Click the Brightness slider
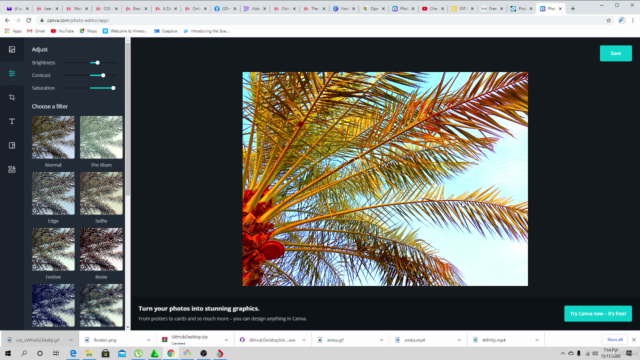 pos(91,63)
